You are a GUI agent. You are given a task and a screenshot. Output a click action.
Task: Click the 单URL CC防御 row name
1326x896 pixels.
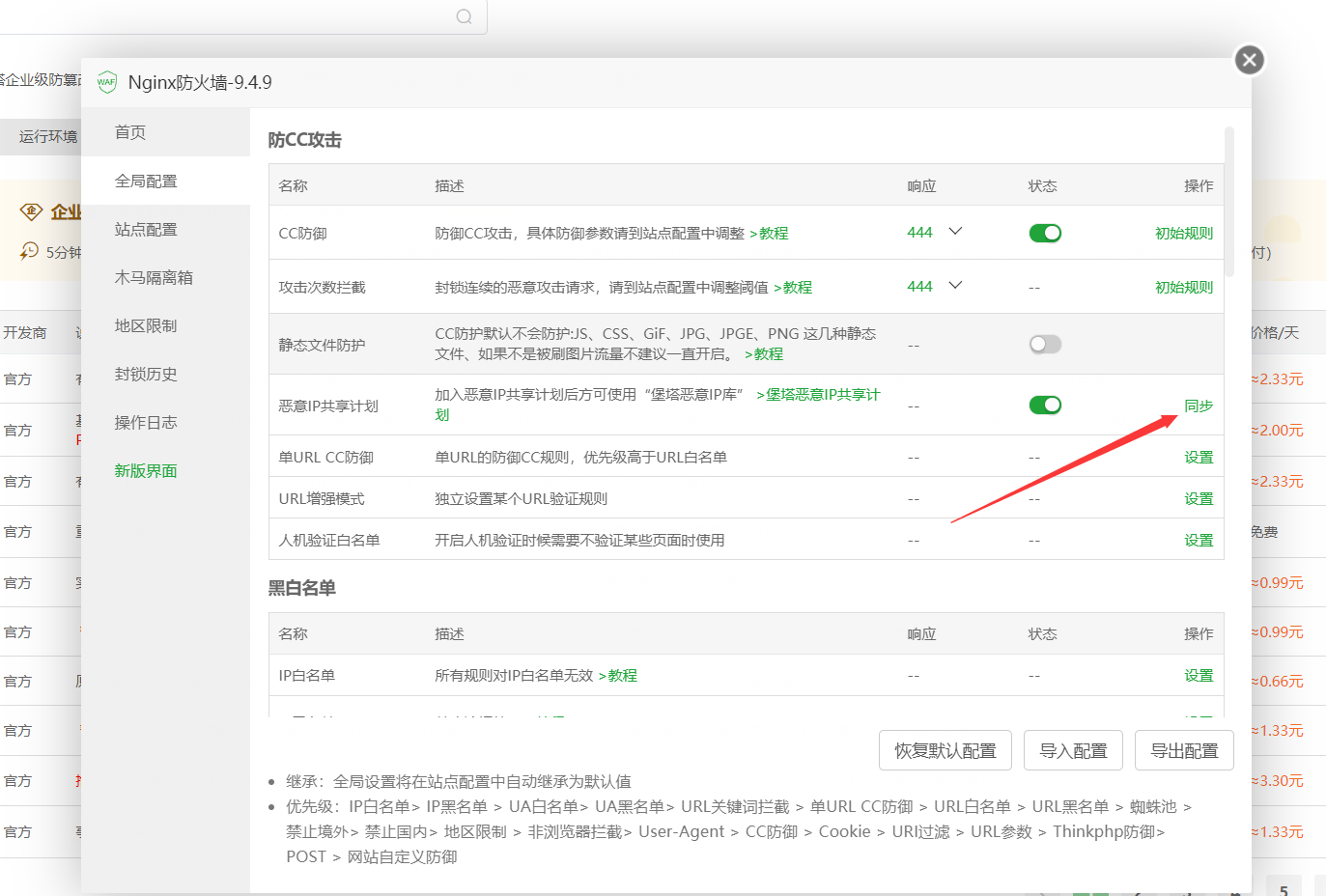[326, 457]
